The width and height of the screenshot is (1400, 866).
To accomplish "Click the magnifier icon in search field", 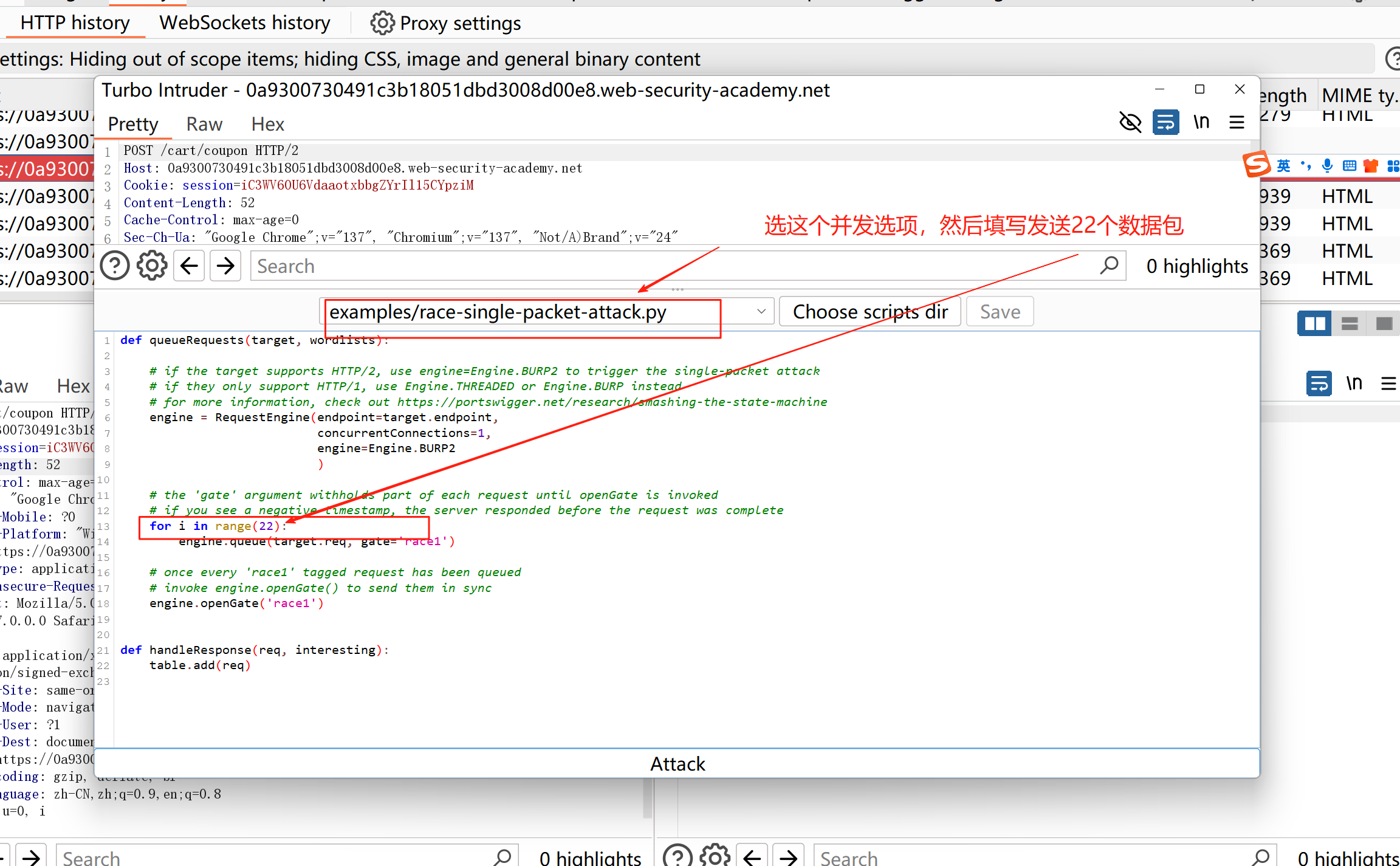I will click(x=1109, y=266).
